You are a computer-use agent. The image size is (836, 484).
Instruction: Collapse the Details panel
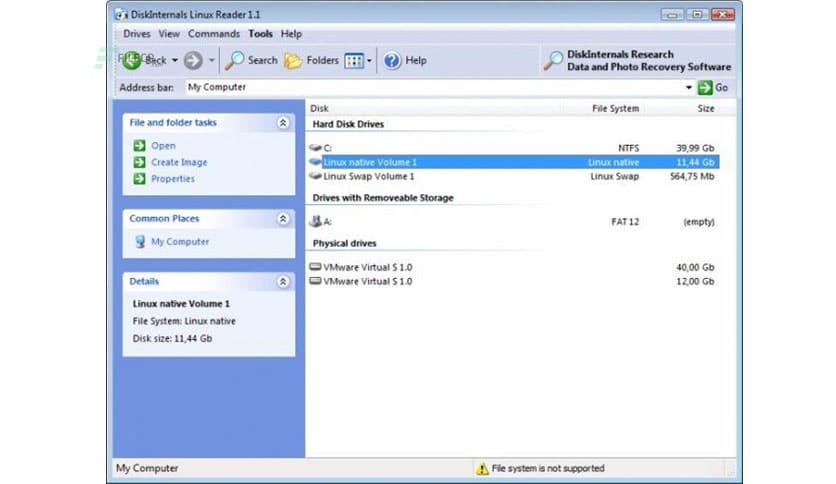point(283,281)
